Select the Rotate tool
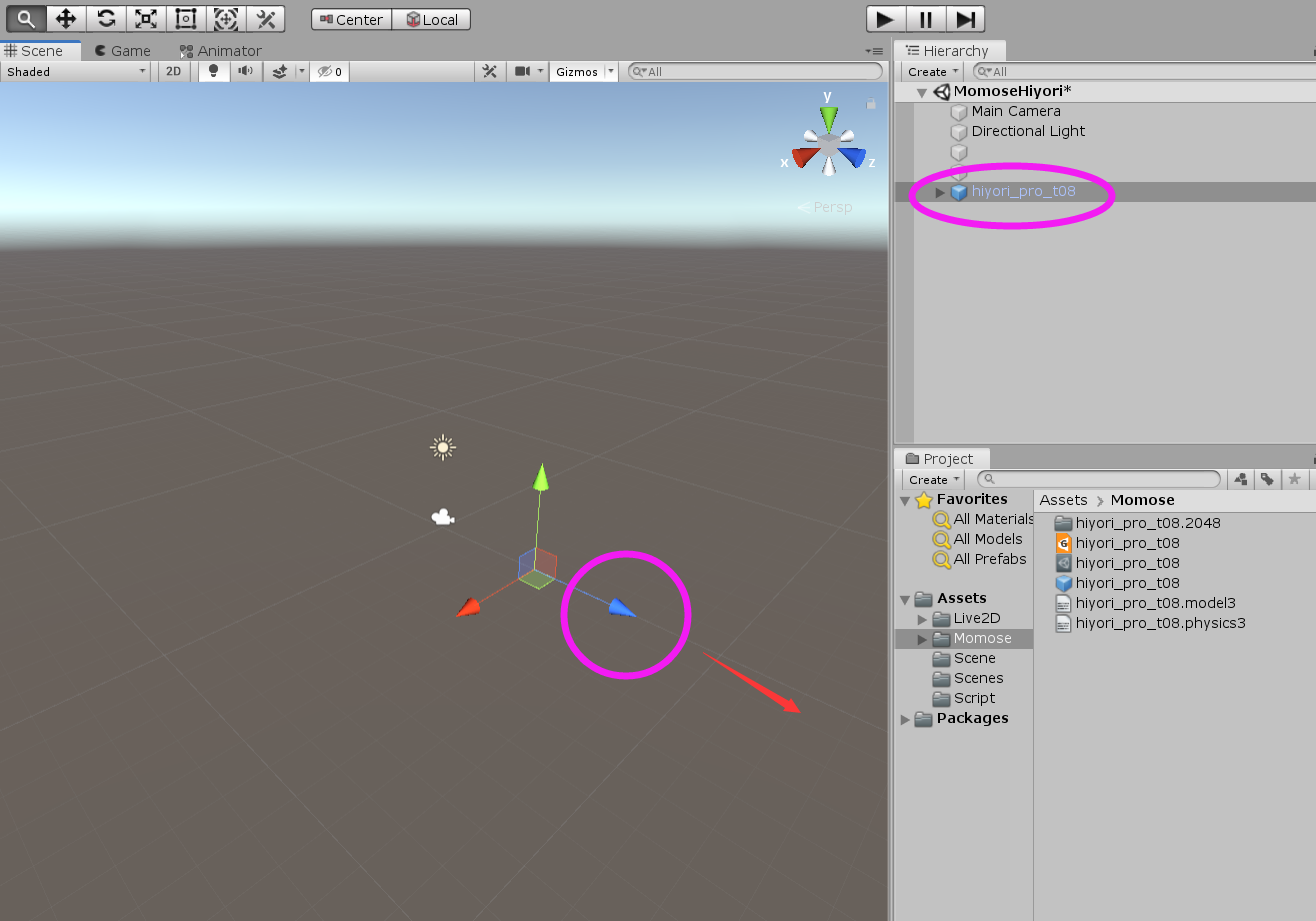Viewport: 1316px width, 921px height. pyautogui.click(x=106, y=19)
